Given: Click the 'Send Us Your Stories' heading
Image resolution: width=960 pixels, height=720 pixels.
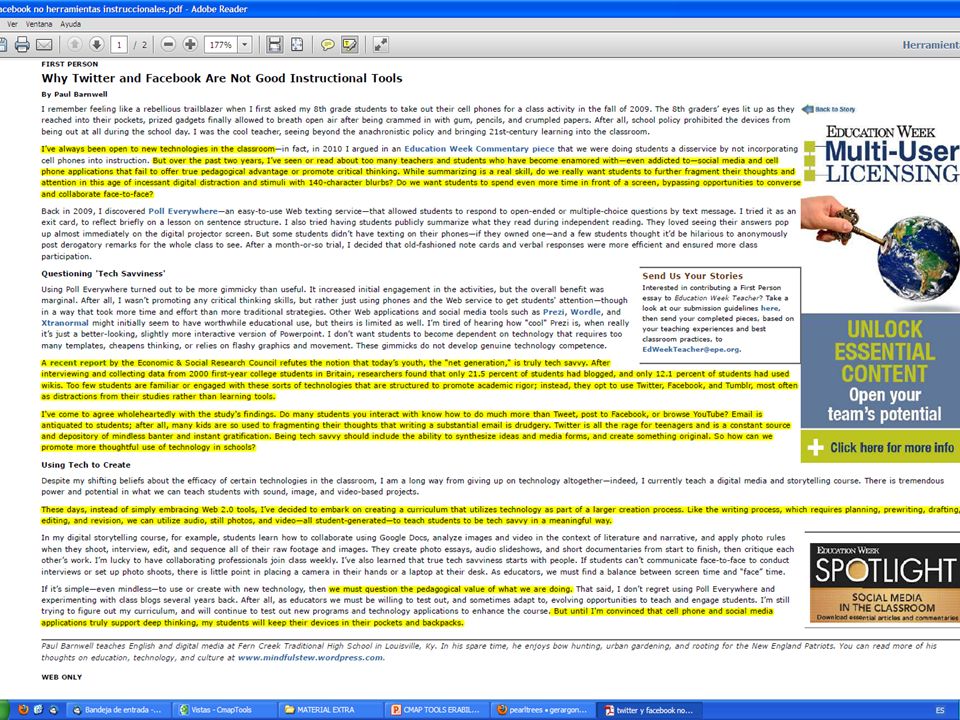Looking at the screenshot, I should [692, 276].
